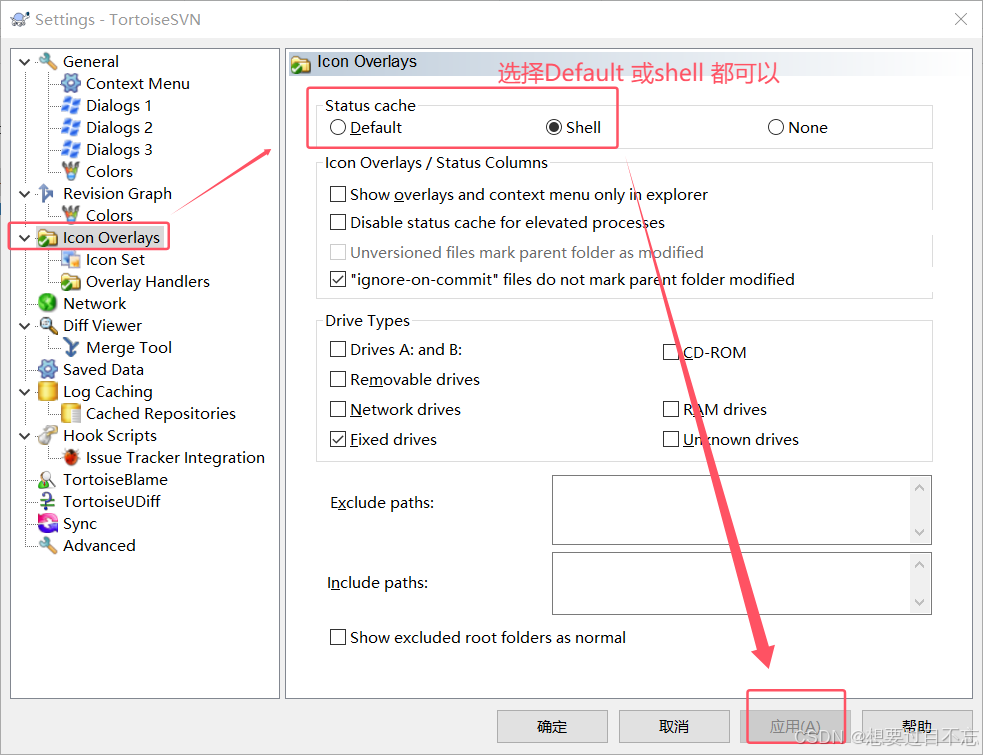
Task: Collapse the Icon Overlays tree node
Action: (x=24, y=238)
